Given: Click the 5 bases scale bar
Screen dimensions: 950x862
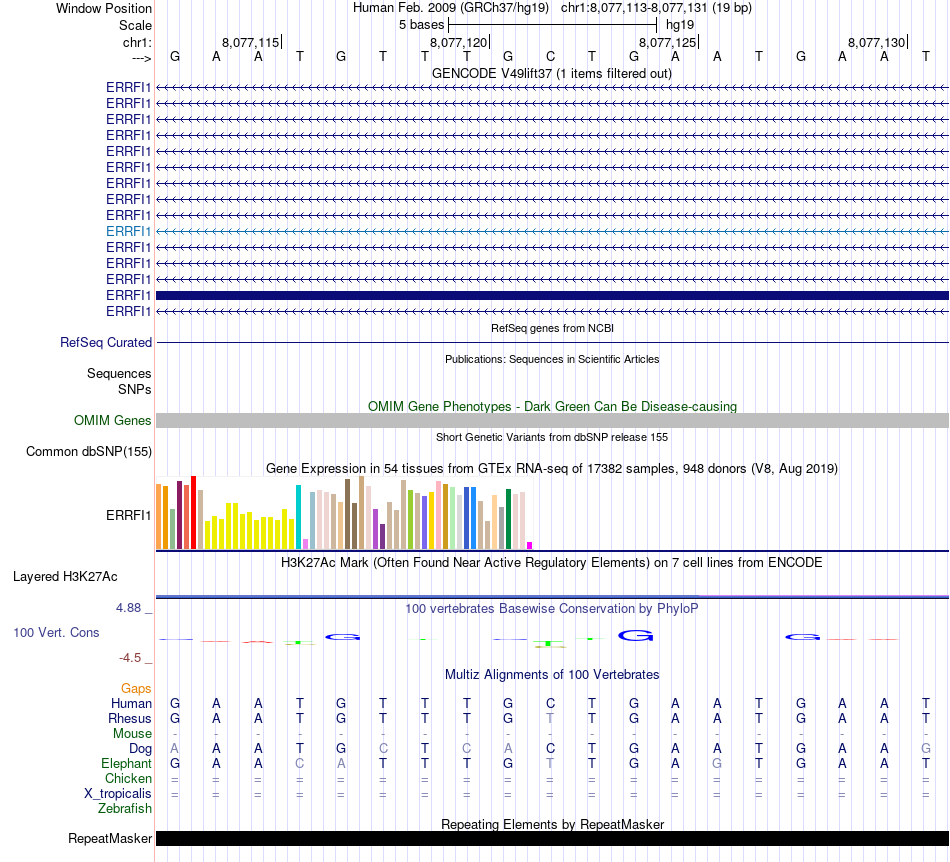Looking at the screenshot, I should coord(553,25).
